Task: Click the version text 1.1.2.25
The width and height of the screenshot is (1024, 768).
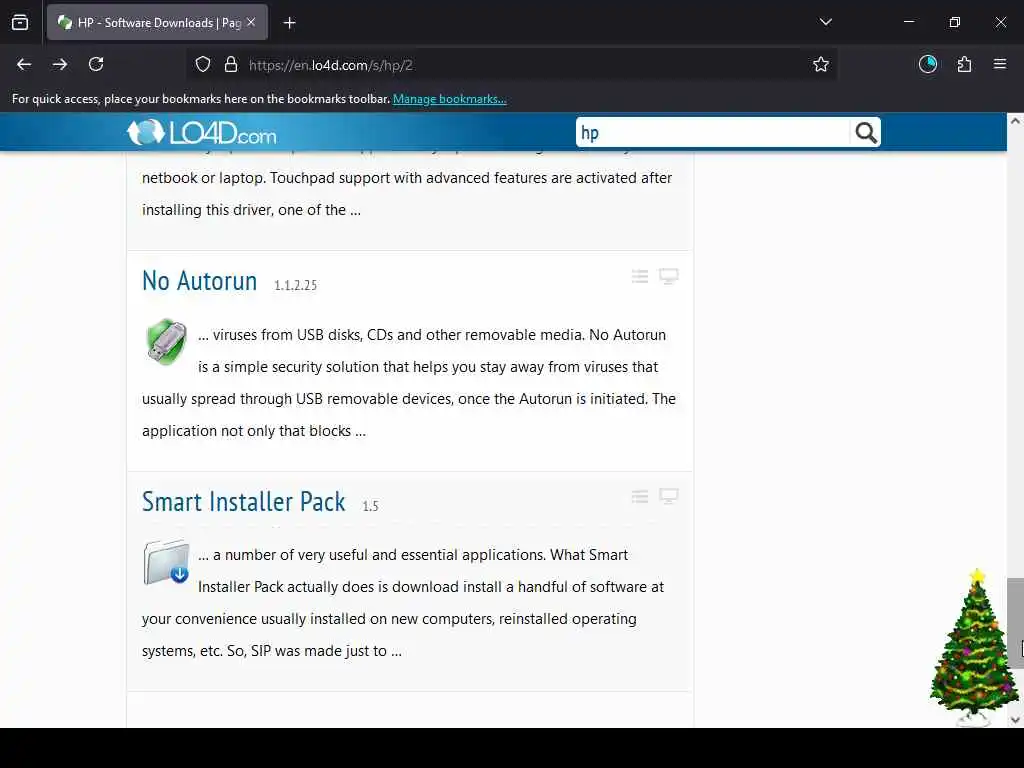Action: pos(295,285)
